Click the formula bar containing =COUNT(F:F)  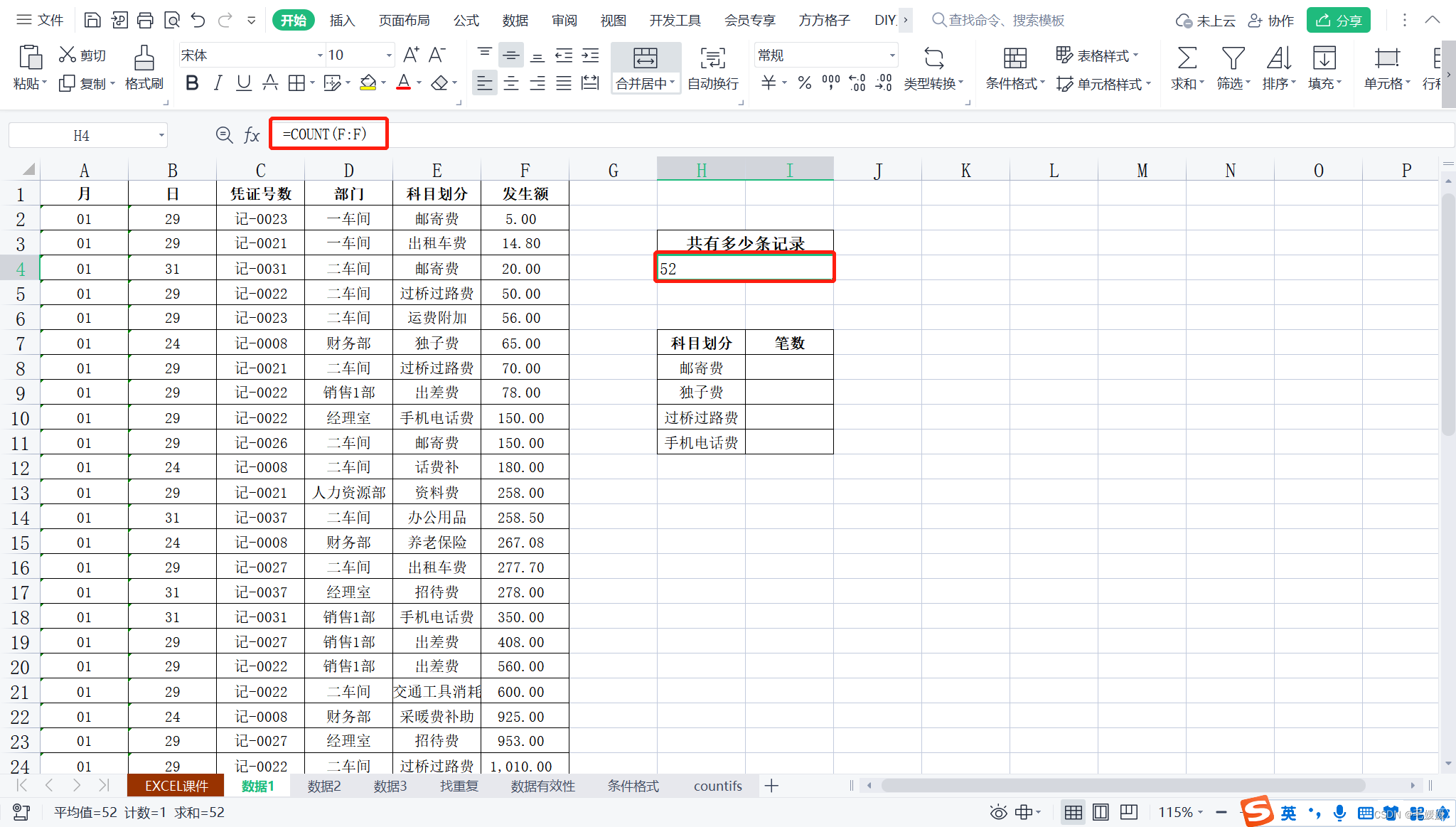tap(862, 134)
